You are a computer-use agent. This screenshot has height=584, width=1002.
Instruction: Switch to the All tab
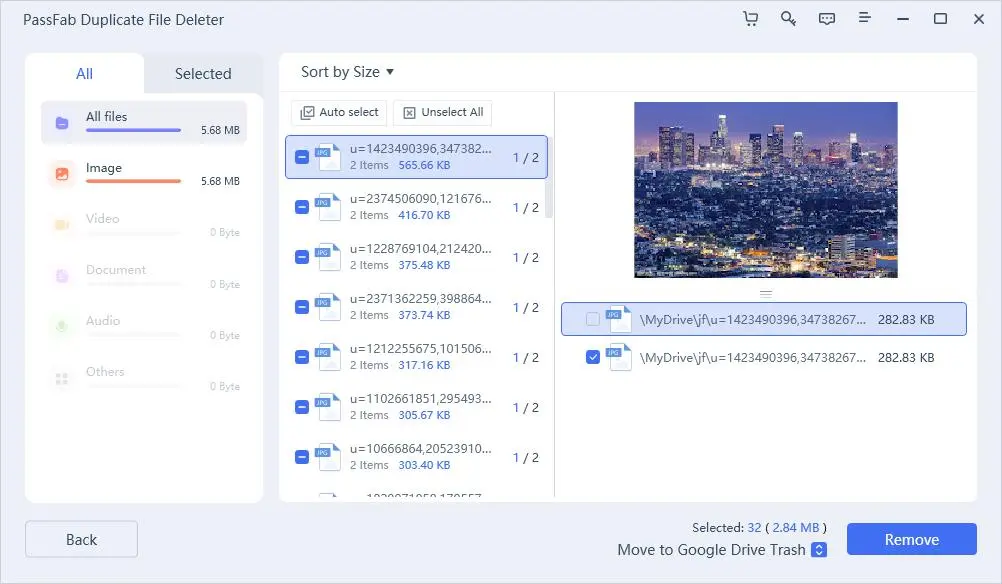(x=84, y=73)
